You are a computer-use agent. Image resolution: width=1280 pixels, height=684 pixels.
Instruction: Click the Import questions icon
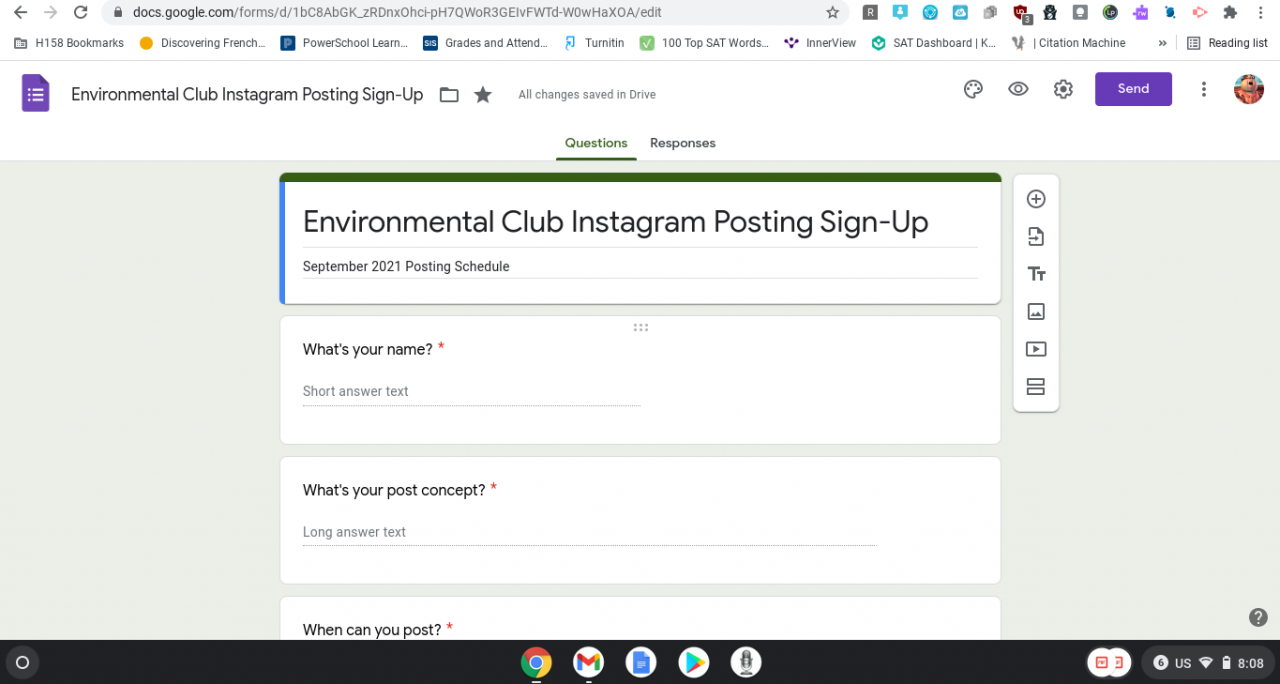click(x=1036, y=237)
